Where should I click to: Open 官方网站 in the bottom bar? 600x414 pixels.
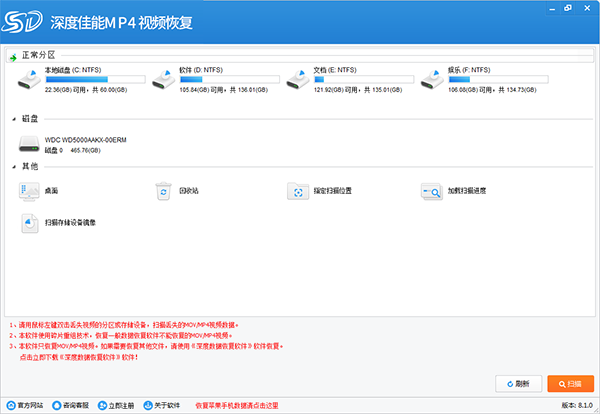26,405
